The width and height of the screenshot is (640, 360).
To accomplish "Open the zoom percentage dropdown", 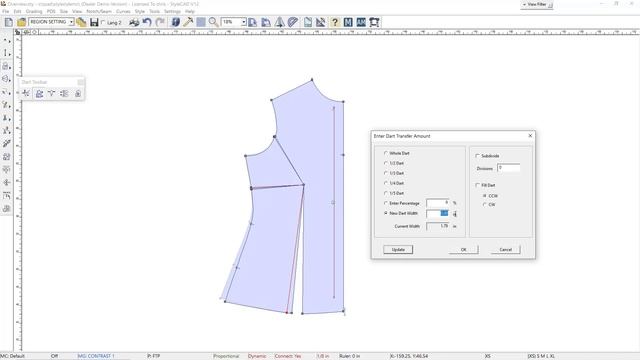I will (x=244, y=22).
